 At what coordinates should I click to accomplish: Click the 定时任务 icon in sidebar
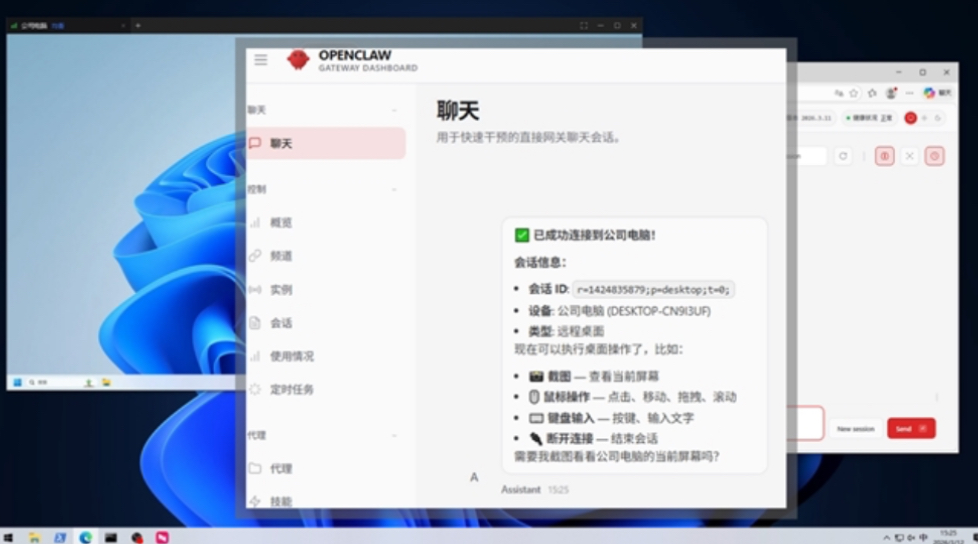pos(255,389)
